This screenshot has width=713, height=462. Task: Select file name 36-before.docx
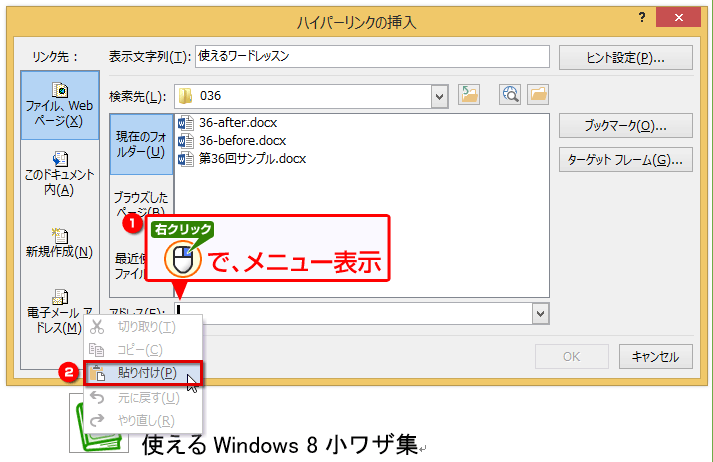pos(242,141)
